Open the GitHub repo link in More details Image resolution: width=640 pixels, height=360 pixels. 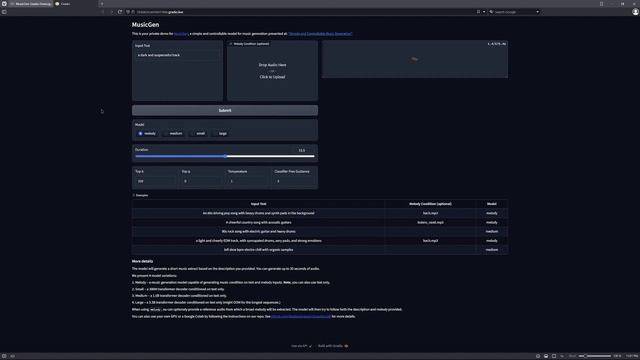tap(301, 316)
